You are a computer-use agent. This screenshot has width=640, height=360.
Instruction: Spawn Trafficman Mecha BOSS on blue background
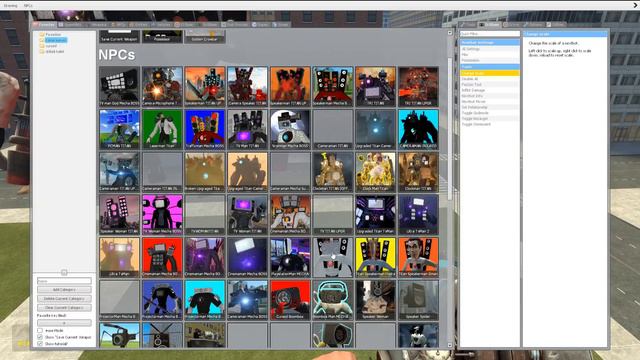point(205,129)
